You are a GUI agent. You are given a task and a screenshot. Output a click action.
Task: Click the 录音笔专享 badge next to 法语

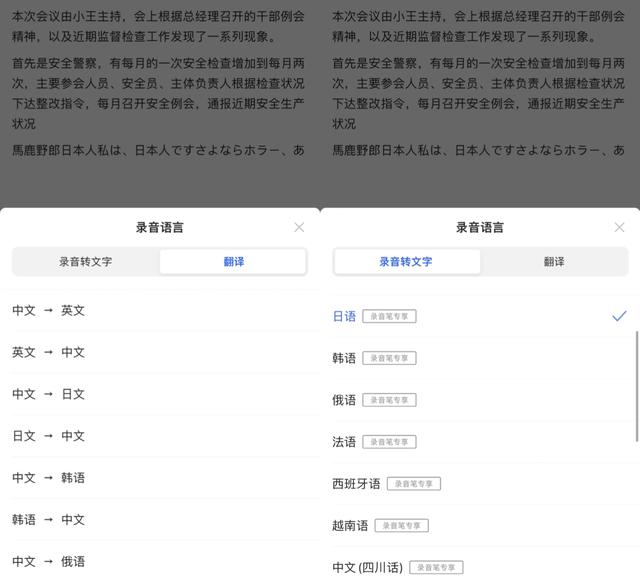click(389, 442)
